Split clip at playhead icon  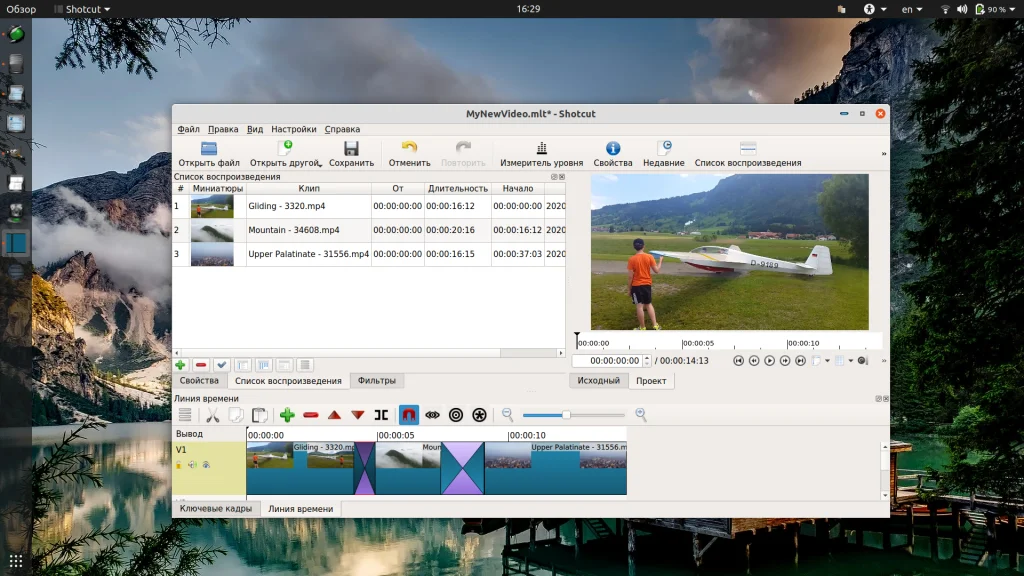[381, 415]
